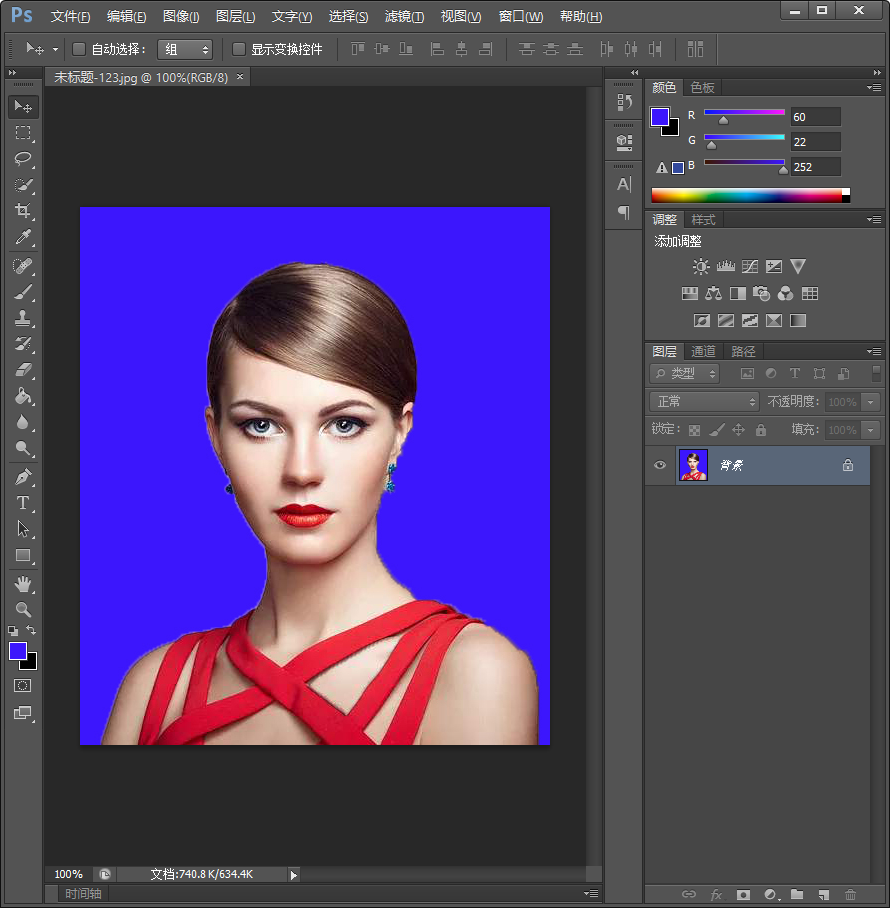Open the 滤镜(T) menu
The height and width of the screenshot is (908, 890).
coord(404,16)
